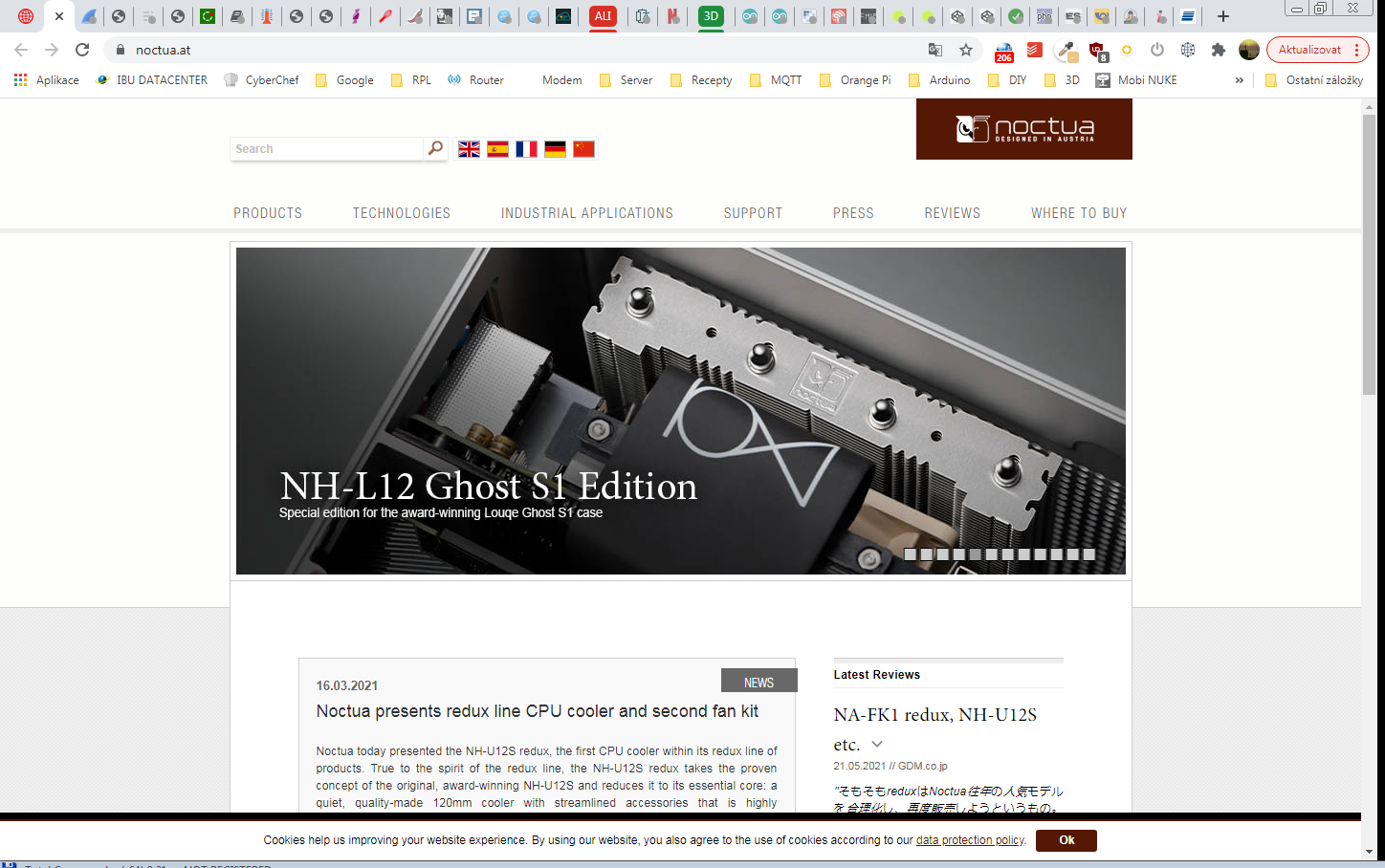Open a new browser tab

click(1222, 16)
